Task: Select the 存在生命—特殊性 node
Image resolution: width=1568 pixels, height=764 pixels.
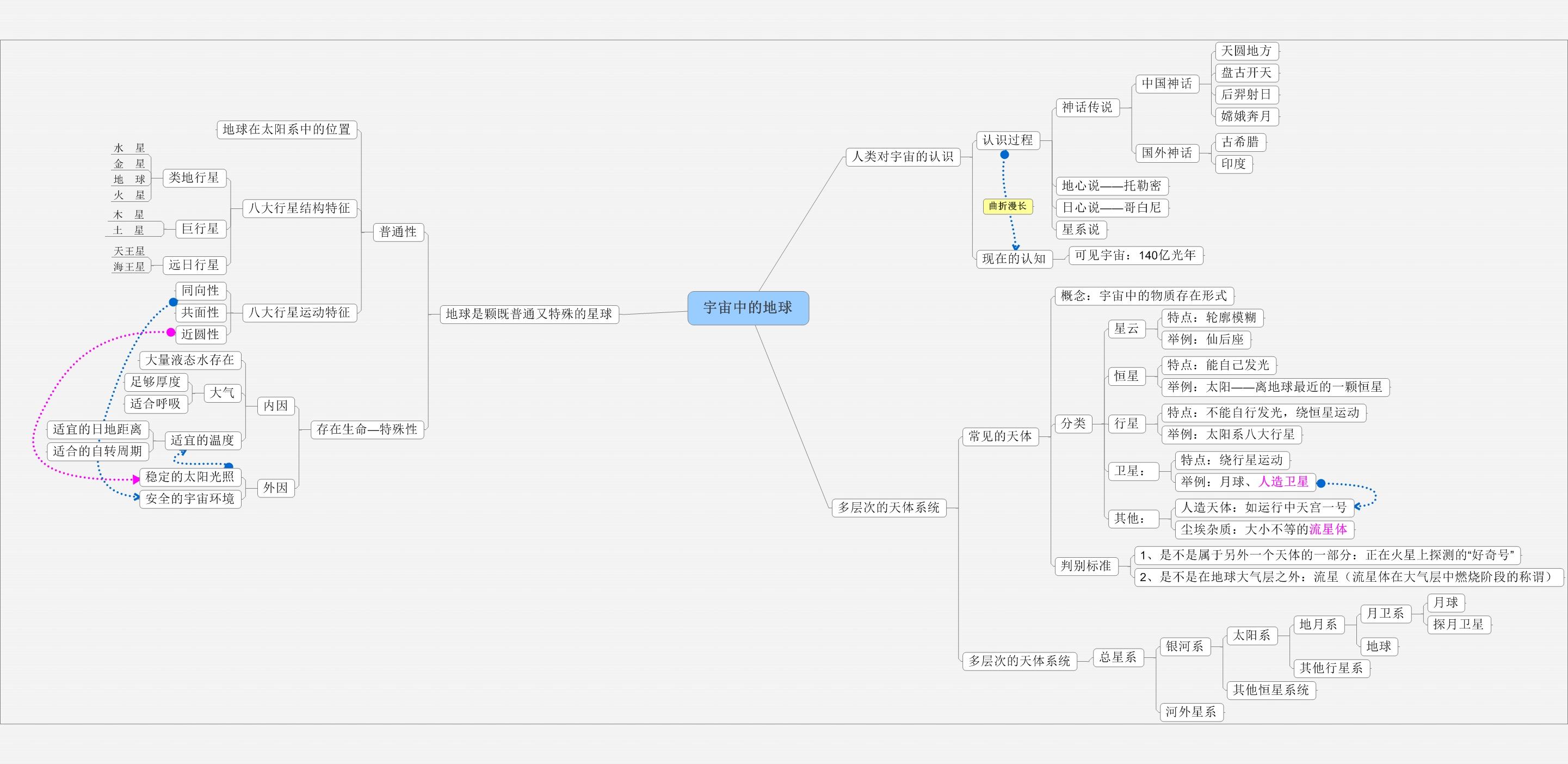Action: [x=367, y=429]
